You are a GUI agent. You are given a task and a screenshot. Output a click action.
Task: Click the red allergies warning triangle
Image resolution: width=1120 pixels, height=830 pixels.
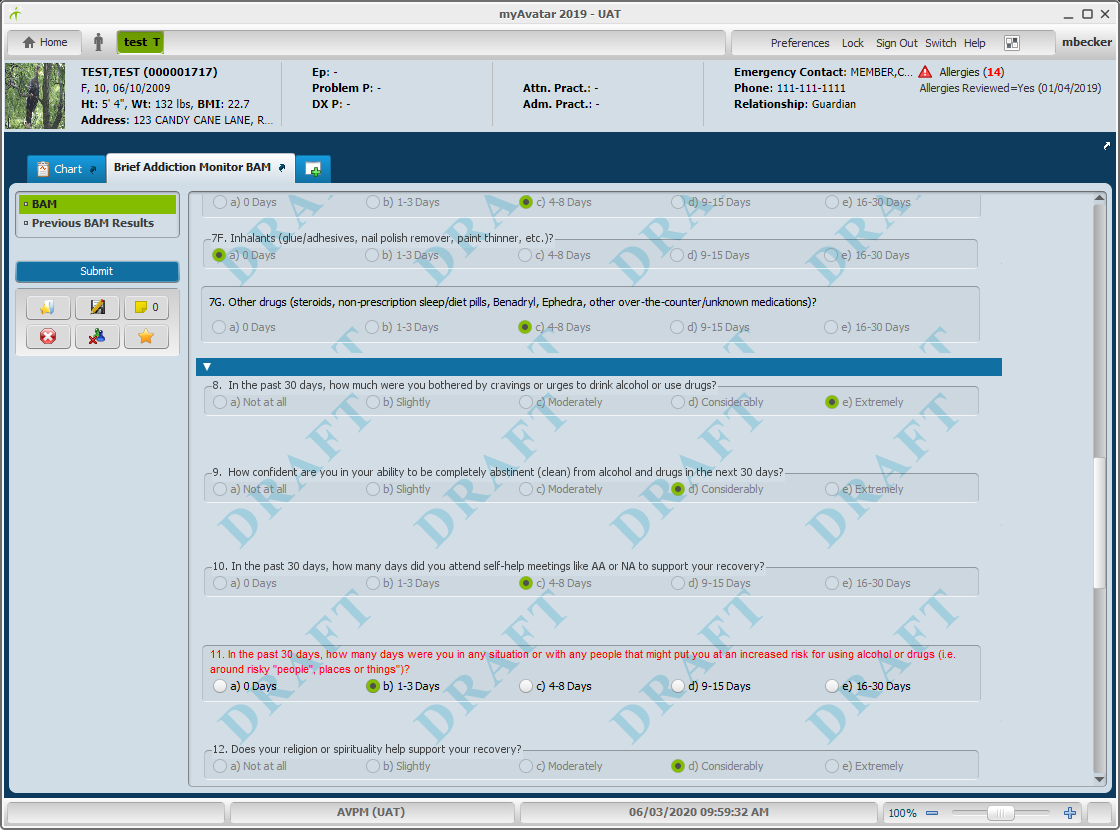click(925, 72)
